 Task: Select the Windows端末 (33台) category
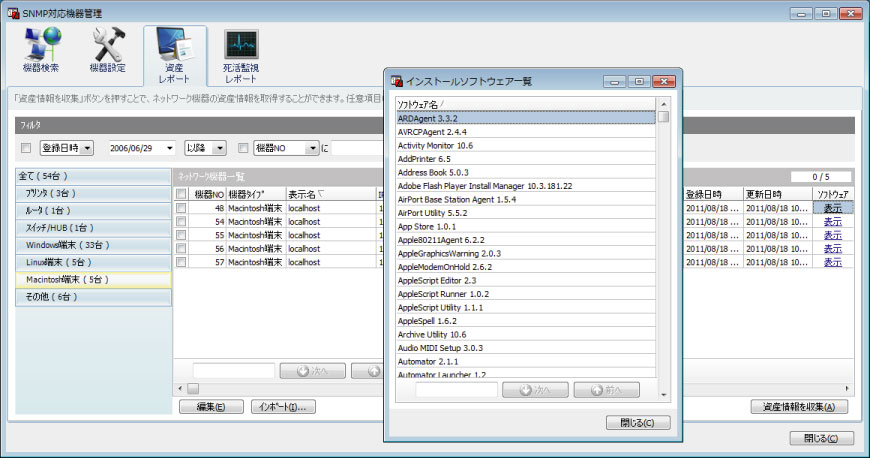point(93,245)
